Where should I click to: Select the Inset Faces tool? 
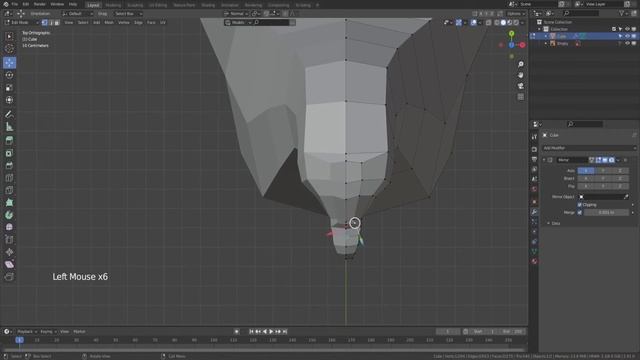(9, 153)
